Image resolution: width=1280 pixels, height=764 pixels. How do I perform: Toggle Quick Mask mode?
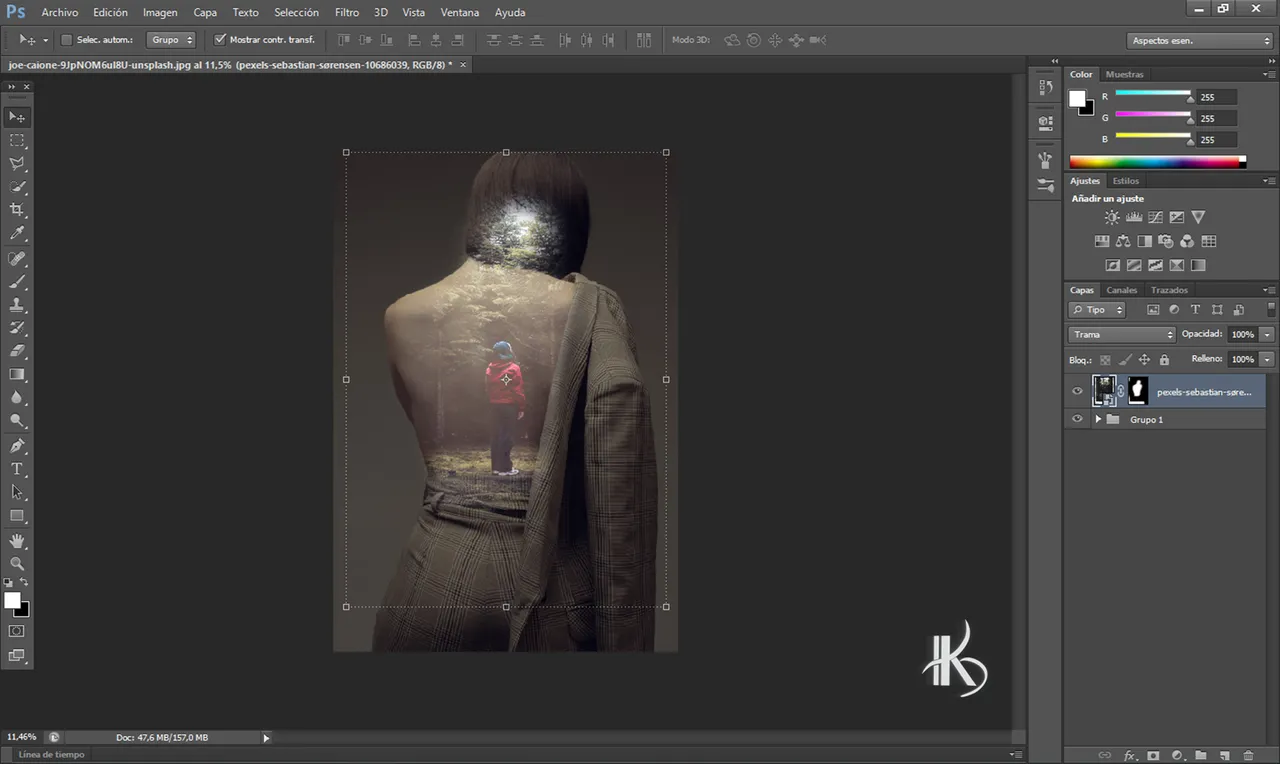tap(17, 631)
